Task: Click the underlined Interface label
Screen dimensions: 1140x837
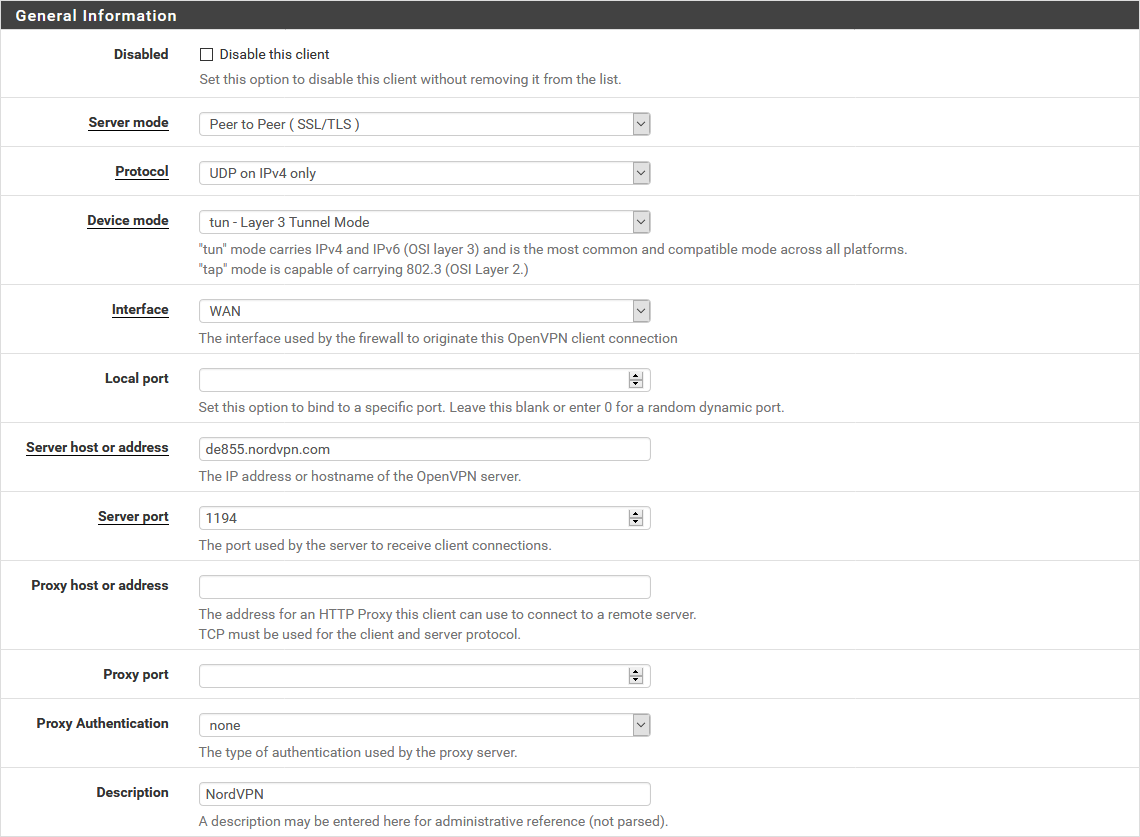Action: (x=139, y=310)
